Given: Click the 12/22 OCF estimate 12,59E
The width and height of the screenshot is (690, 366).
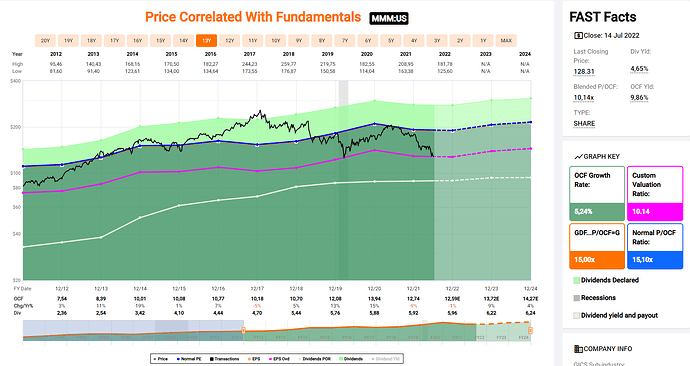Looking at the screenshot, I should point(452,299).
